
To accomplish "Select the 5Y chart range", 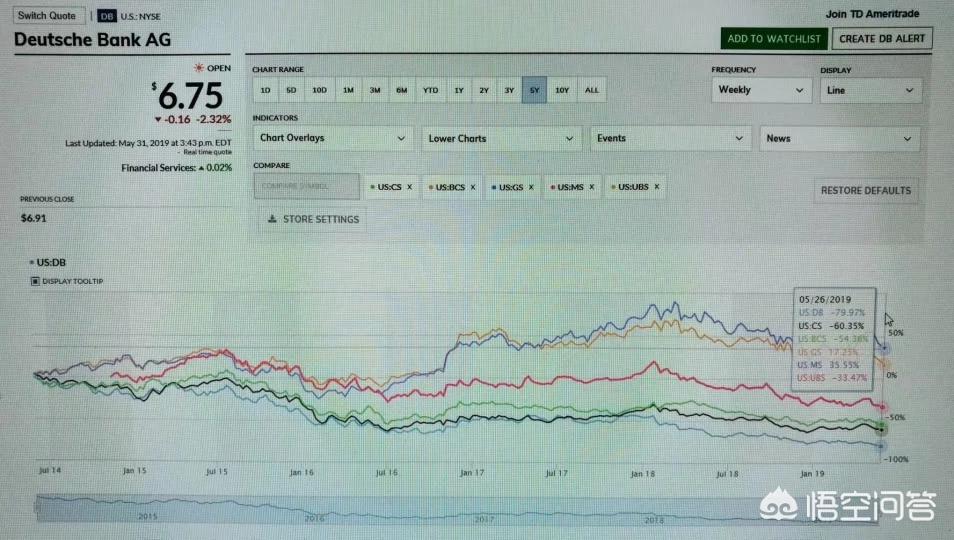I will 534,90.
